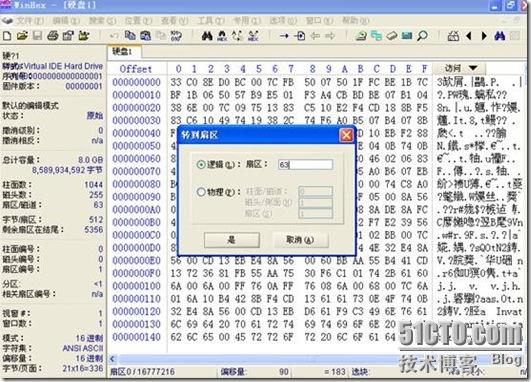Open the 搜索(S) menu
The height and width of the screenshot is (382, 531).
click(x=102, y=21)
